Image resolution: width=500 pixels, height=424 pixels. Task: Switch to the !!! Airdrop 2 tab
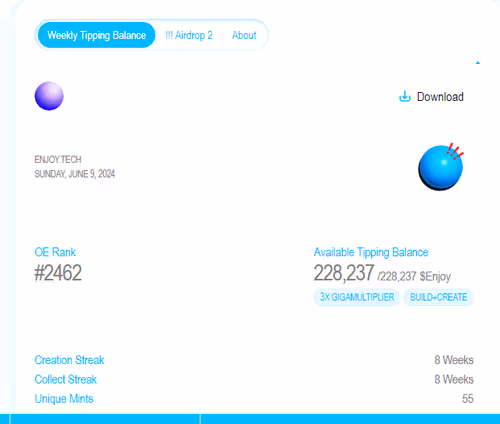[x=189, y=35]
